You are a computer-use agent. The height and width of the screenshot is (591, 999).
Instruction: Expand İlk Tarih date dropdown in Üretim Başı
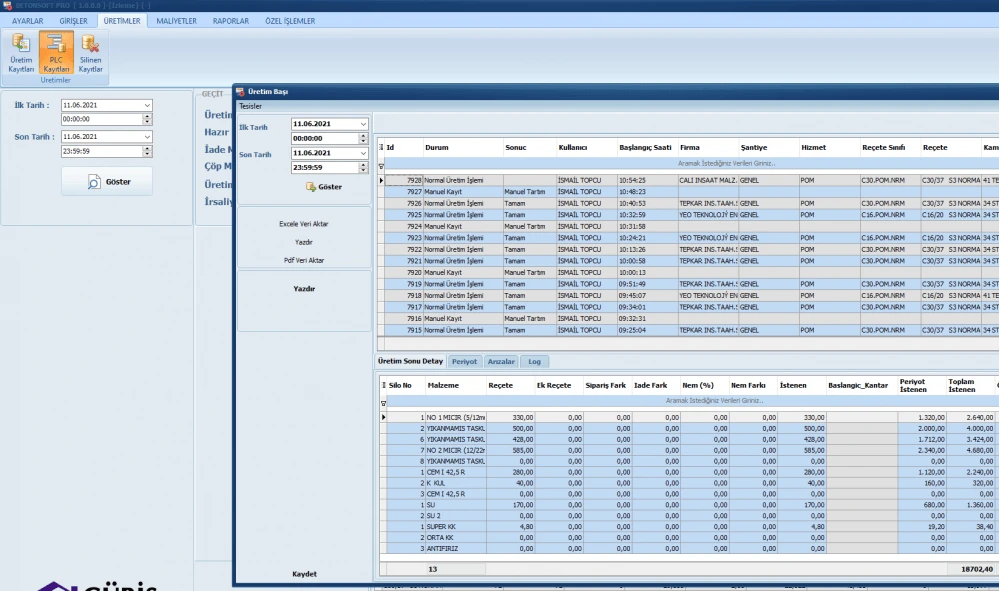[362, 124]
